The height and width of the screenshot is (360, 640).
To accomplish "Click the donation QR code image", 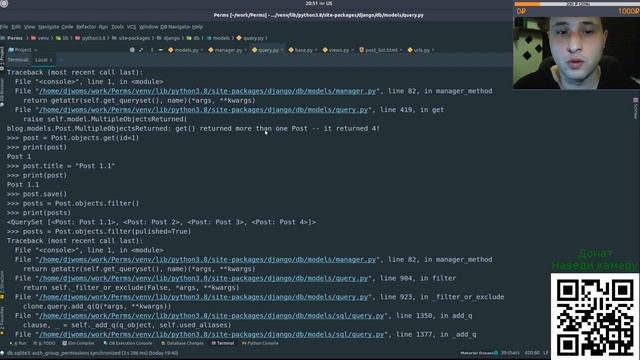I will (x=595, y=316).
